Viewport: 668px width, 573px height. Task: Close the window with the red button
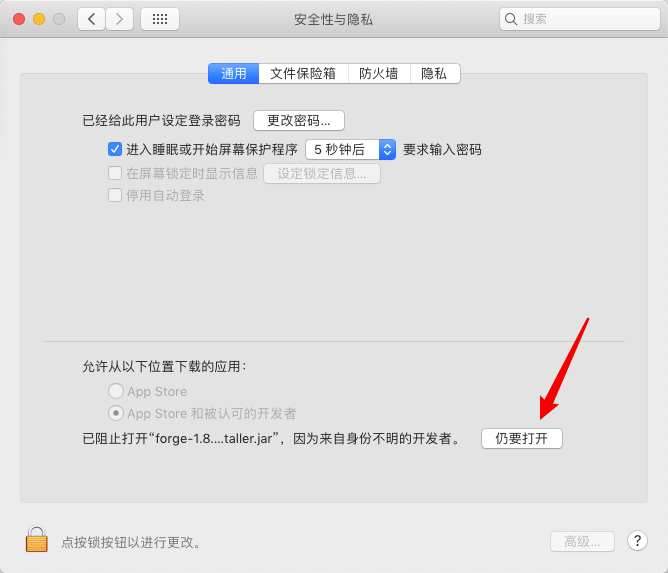pos(19,19)
